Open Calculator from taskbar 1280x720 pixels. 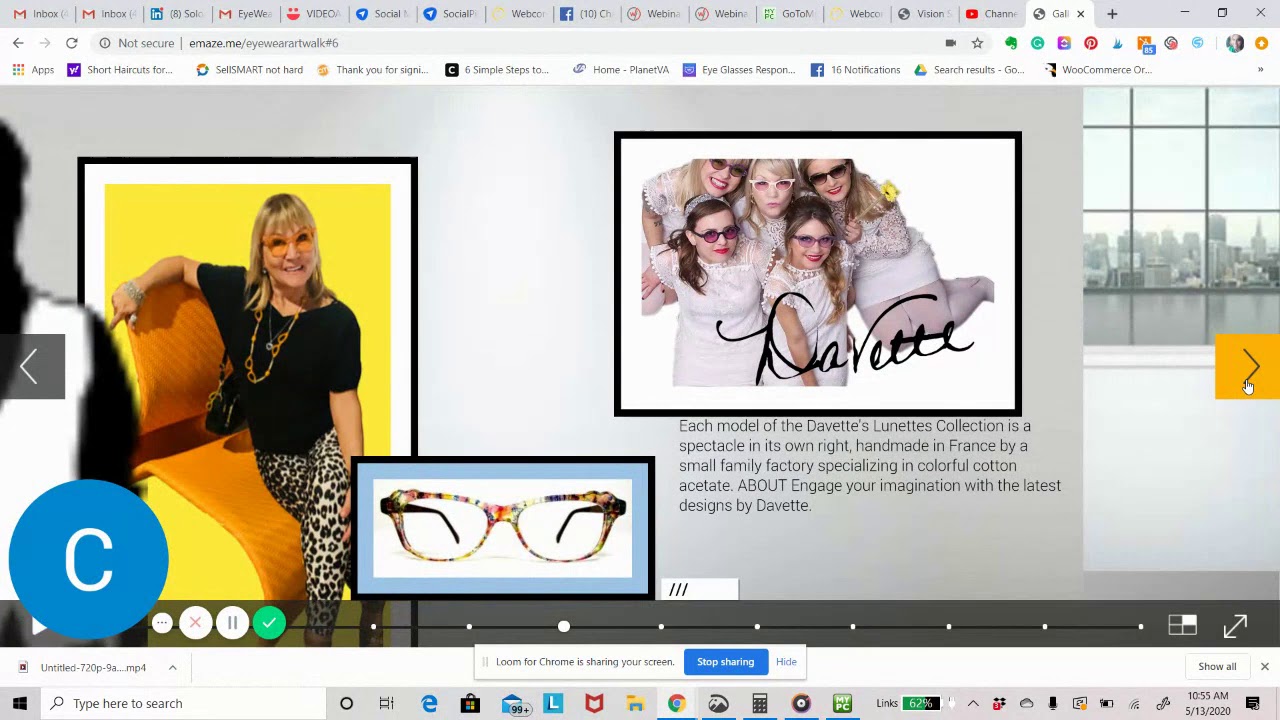pos(760,703)
